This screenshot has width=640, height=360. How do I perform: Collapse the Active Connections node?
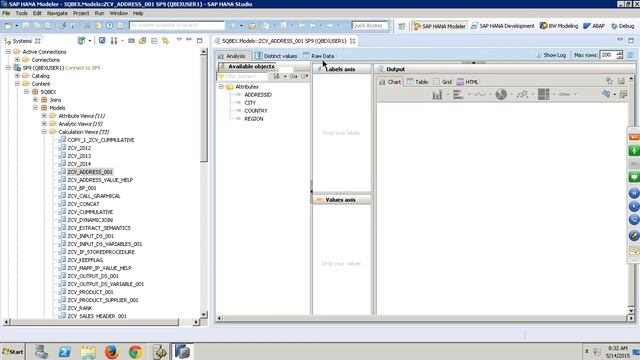click(8, 52)
